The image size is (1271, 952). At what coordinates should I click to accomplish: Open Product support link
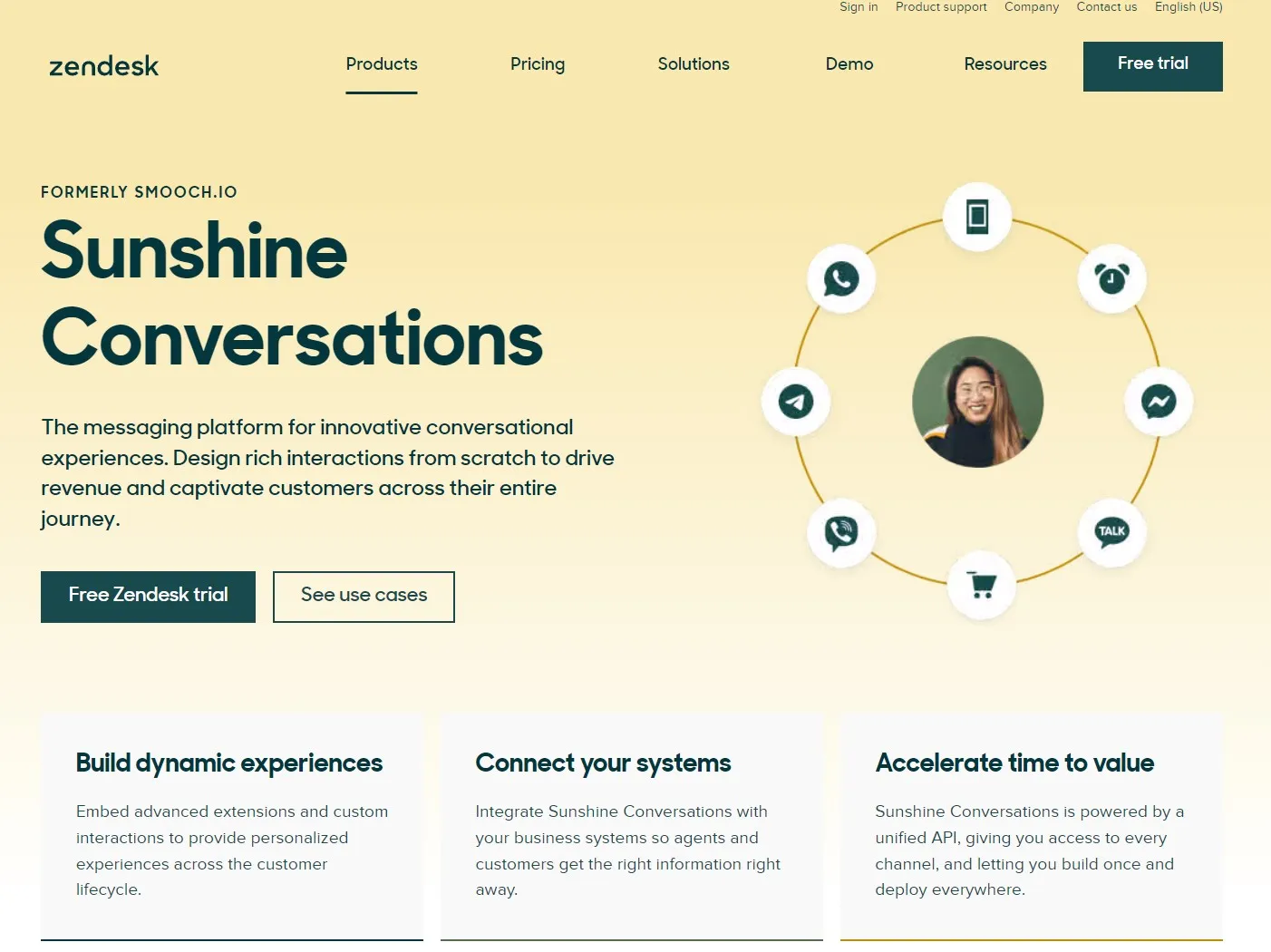tap(941, 7)
